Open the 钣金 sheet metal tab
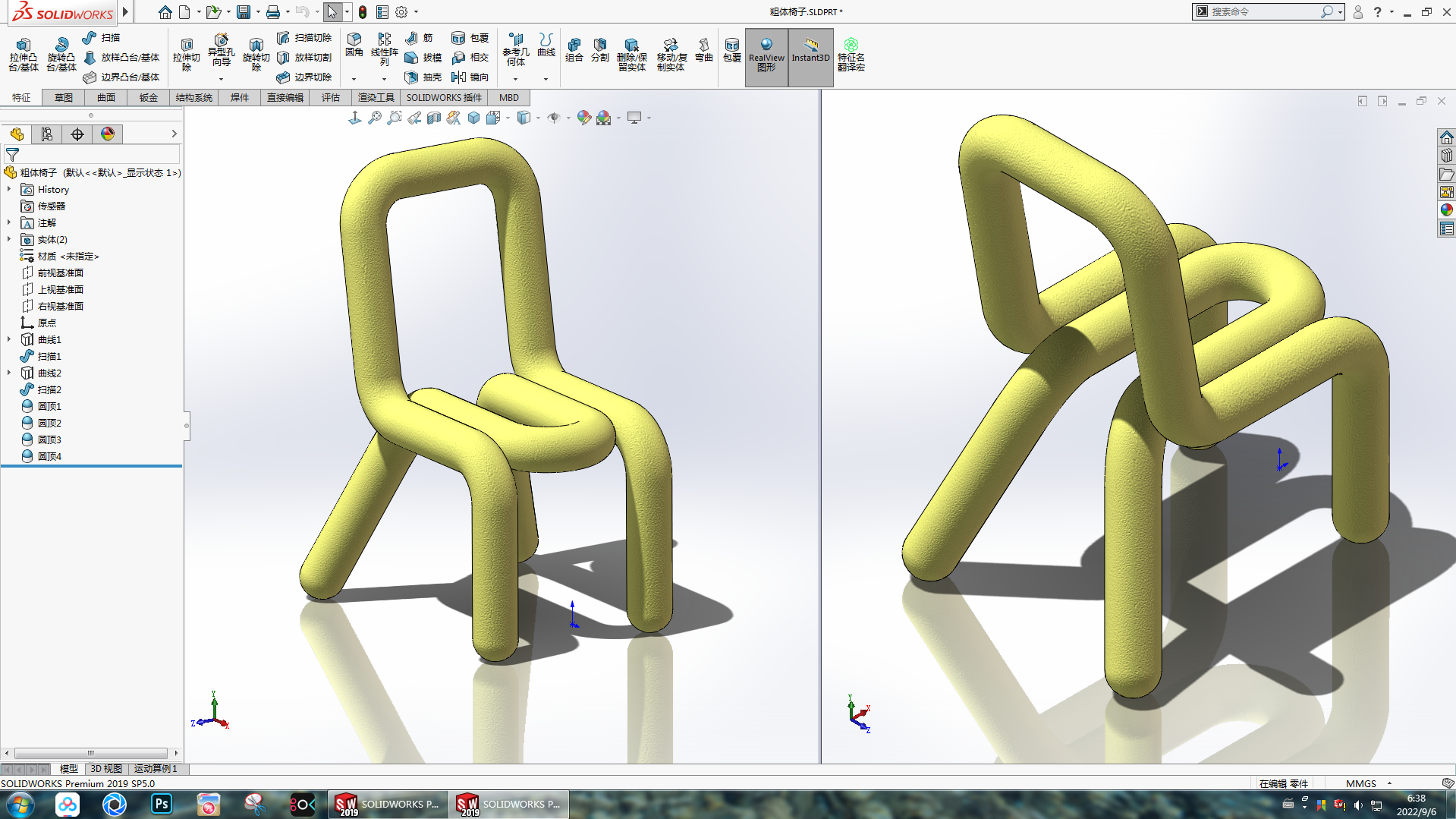Image resolution: width=1456 pixels, height=819 pixels. [x=149, y=98]
